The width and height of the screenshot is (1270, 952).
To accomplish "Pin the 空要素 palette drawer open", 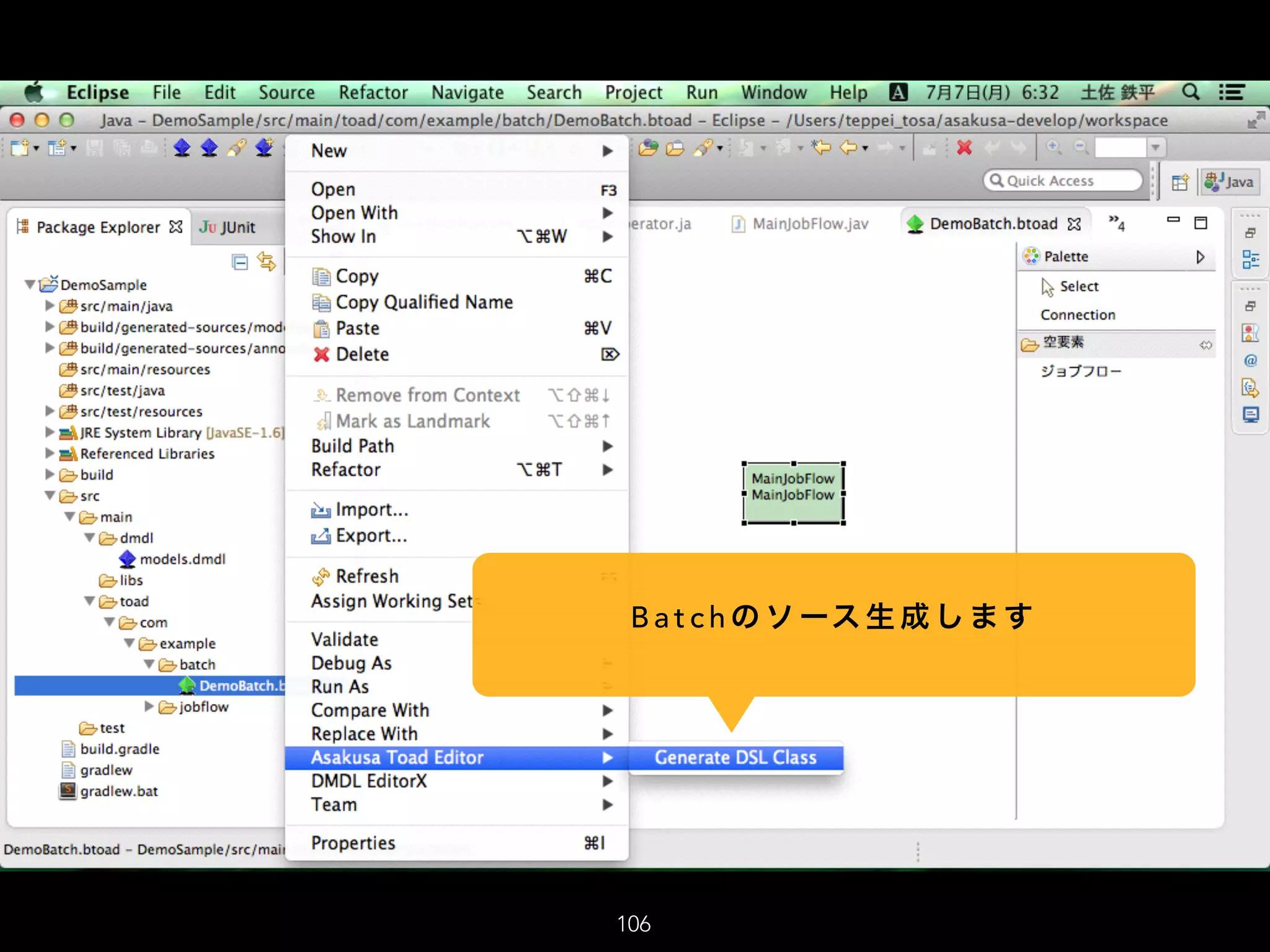I will click(1206, 345).
